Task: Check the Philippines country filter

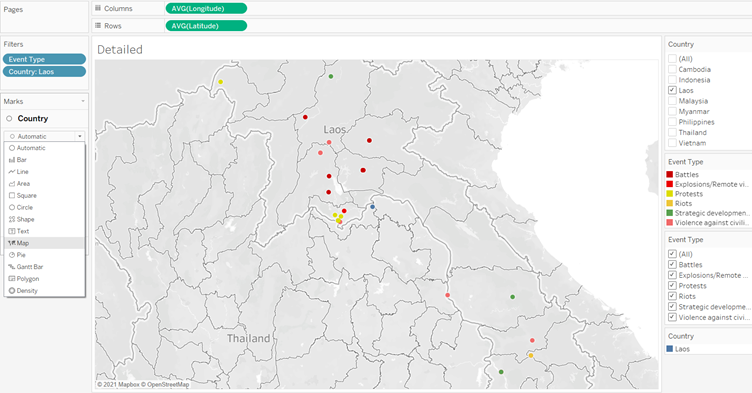Action: [x=672, y=122]
